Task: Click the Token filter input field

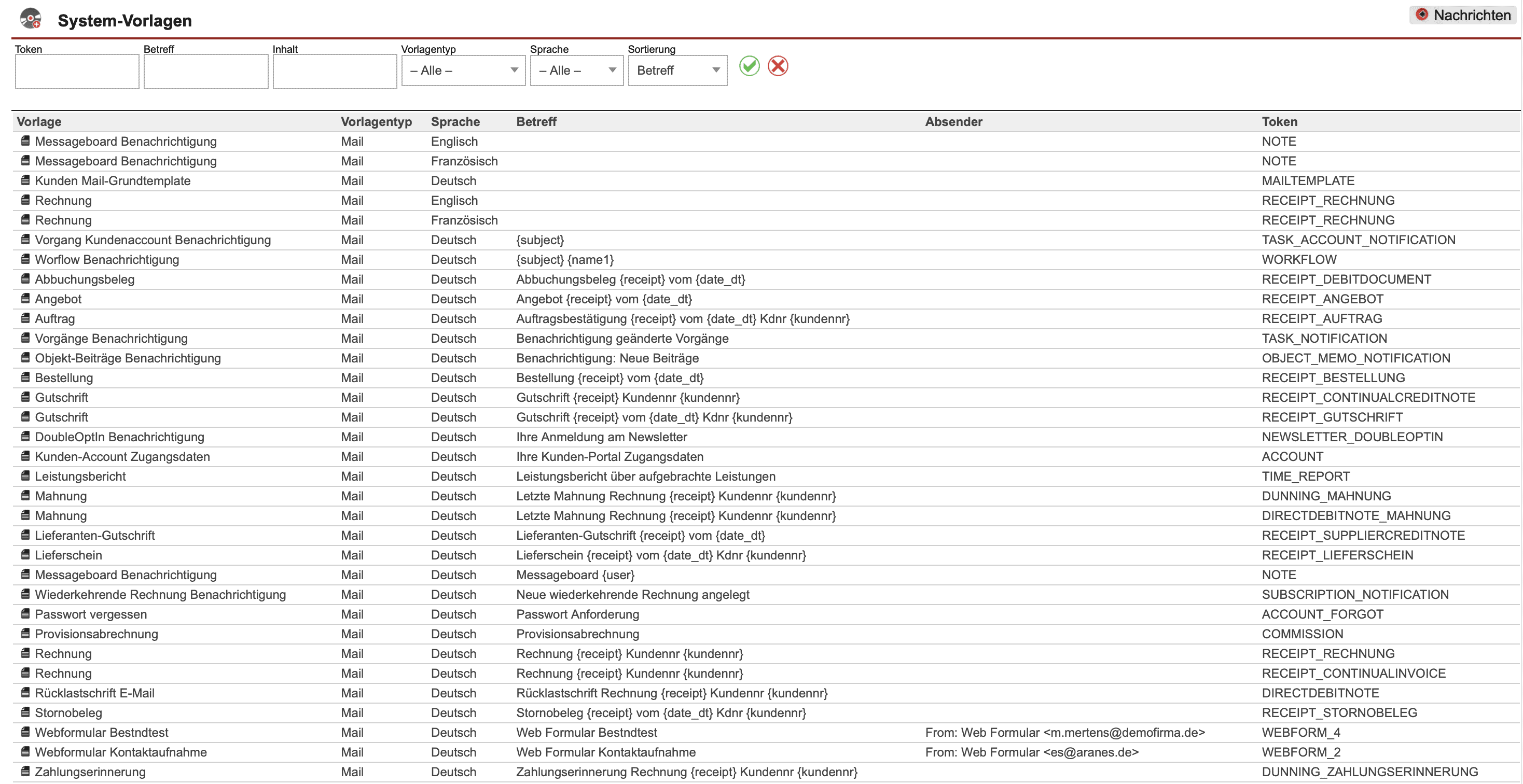Action: pyautogui.click(x=77, y=72)
